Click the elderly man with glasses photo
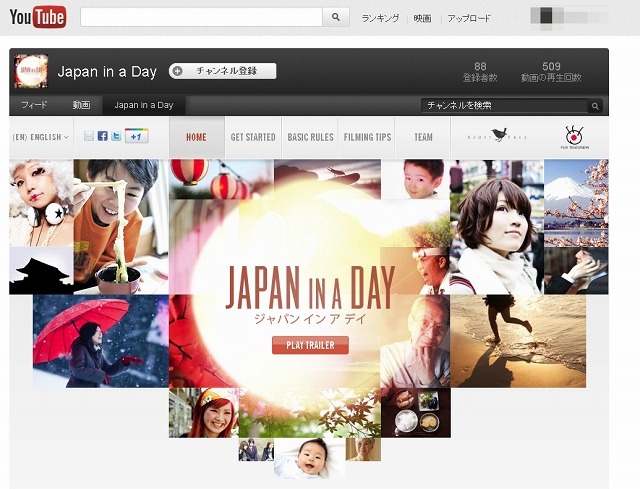Image resolution: width=640 pixels, height=489 pixels. click(416, 341)
